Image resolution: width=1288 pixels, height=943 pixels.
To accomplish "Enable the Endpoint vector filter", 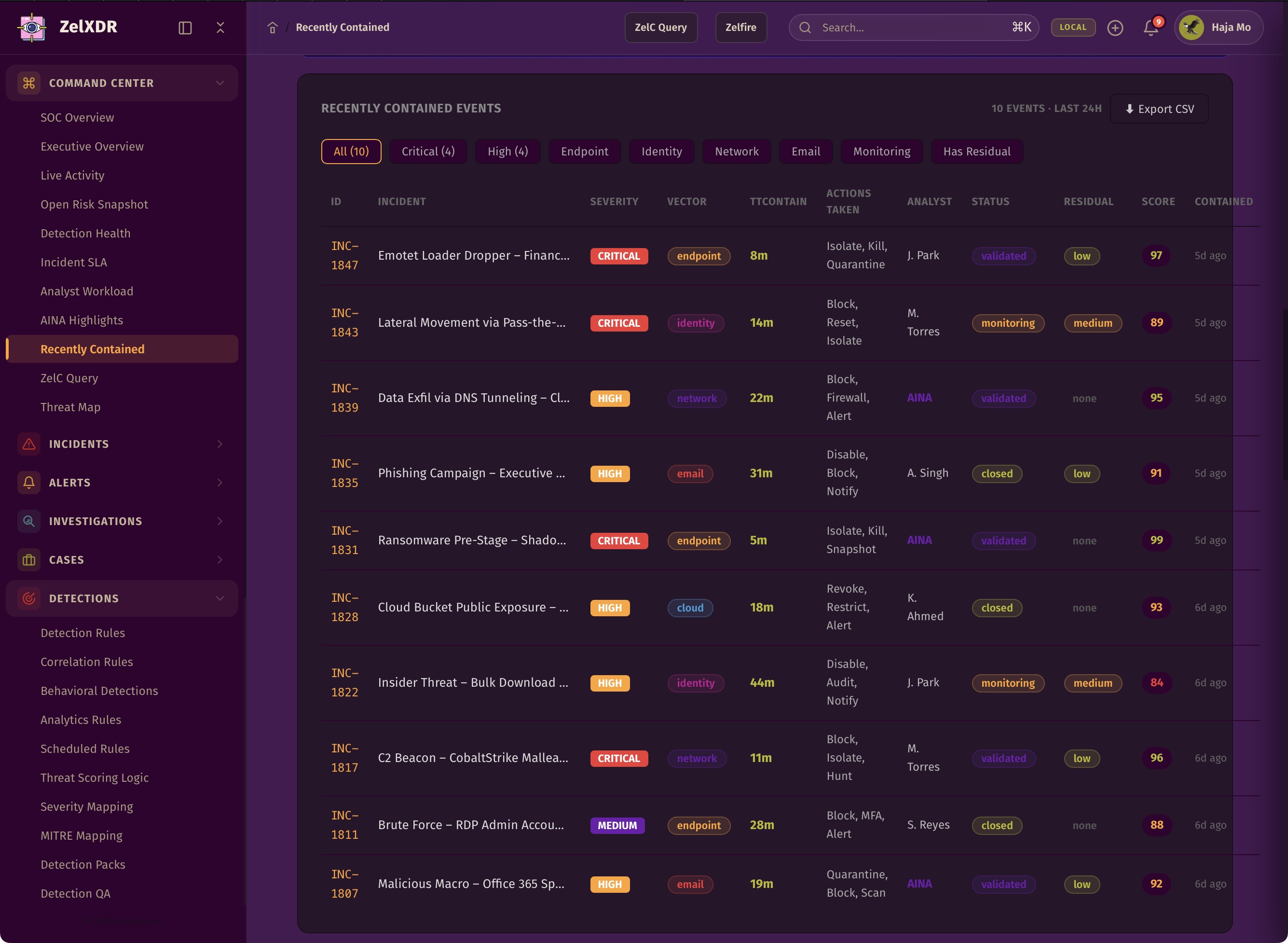I will click(x=584, y=151).
